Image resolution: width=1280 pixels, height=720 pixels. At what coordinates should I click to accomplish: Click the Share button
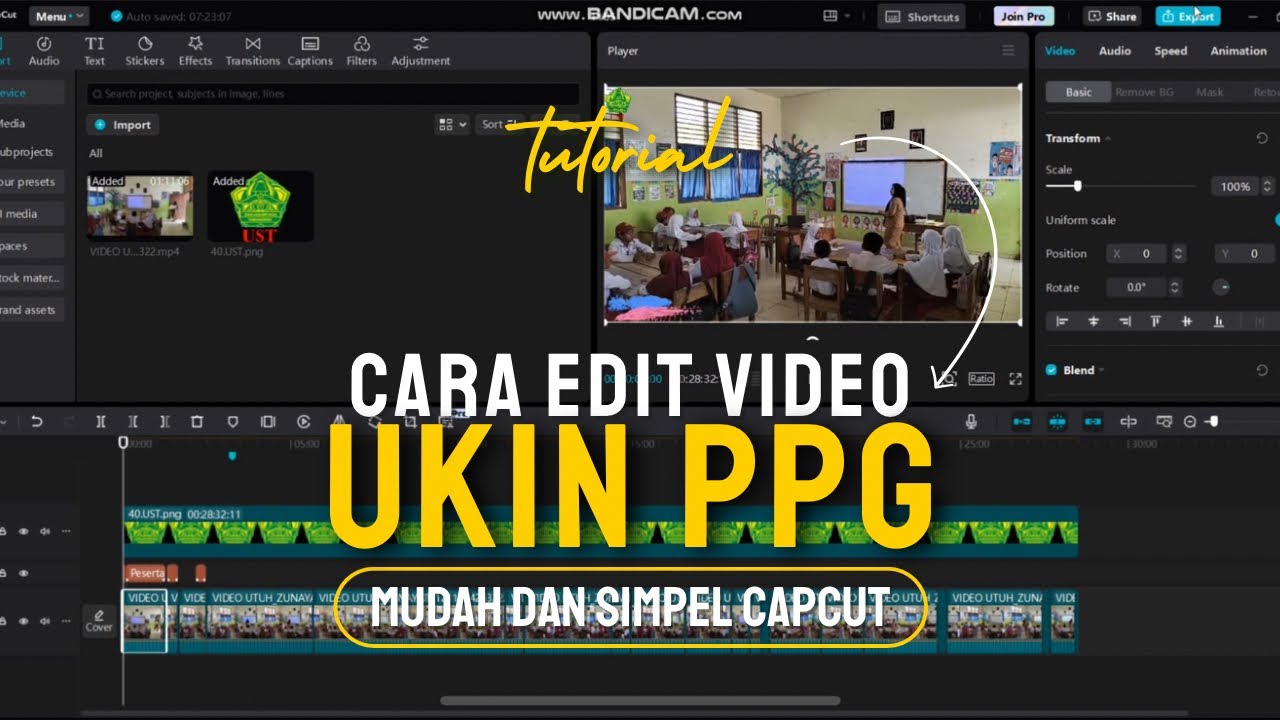pos(1112,16)
